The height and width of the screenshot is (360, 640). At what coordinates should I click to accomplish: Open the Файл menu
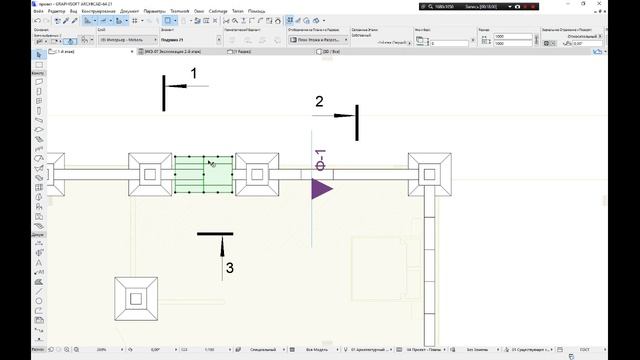[38, 11]
